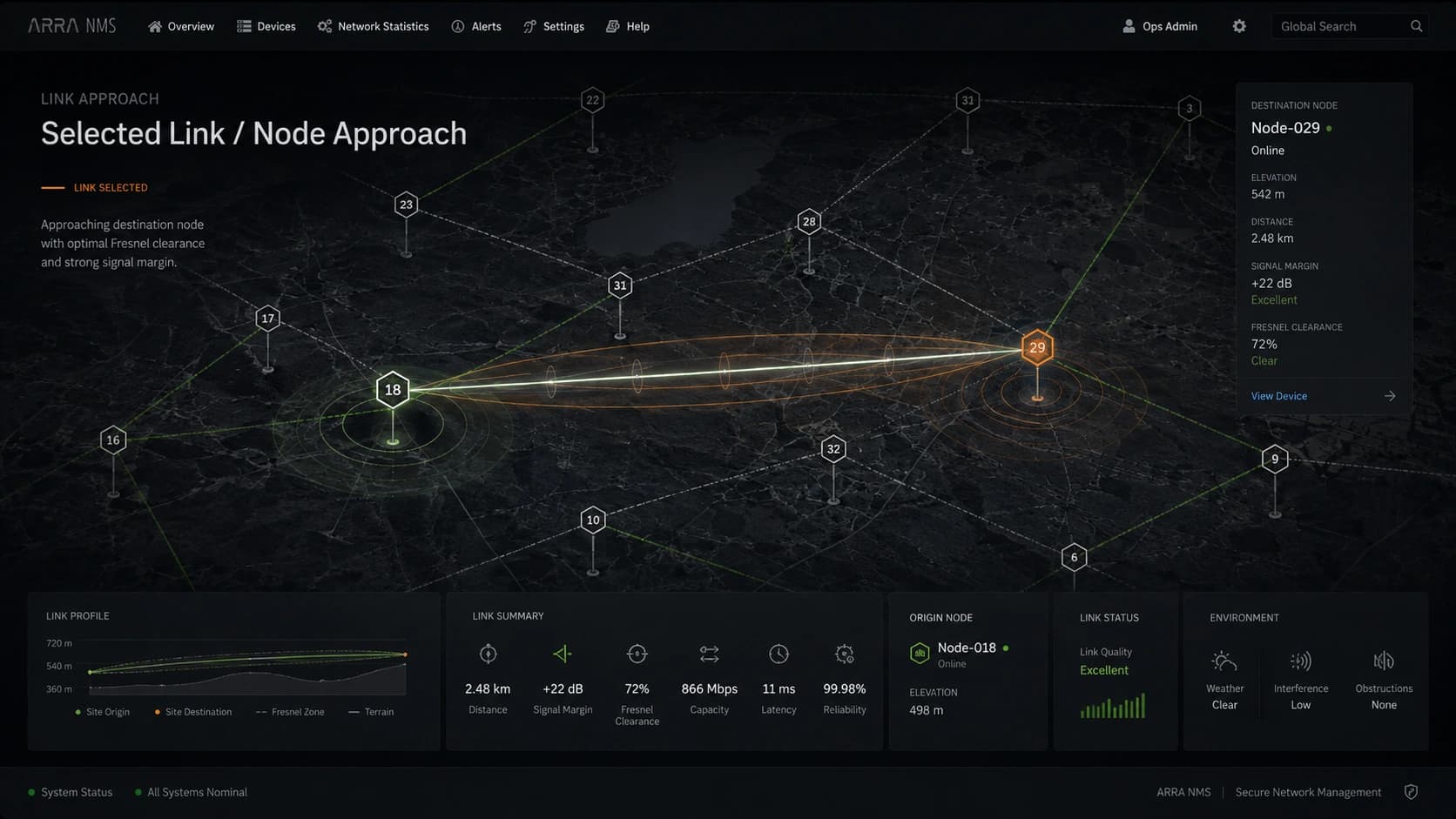Click the Fresnel Zone legend label

(298, 712)
